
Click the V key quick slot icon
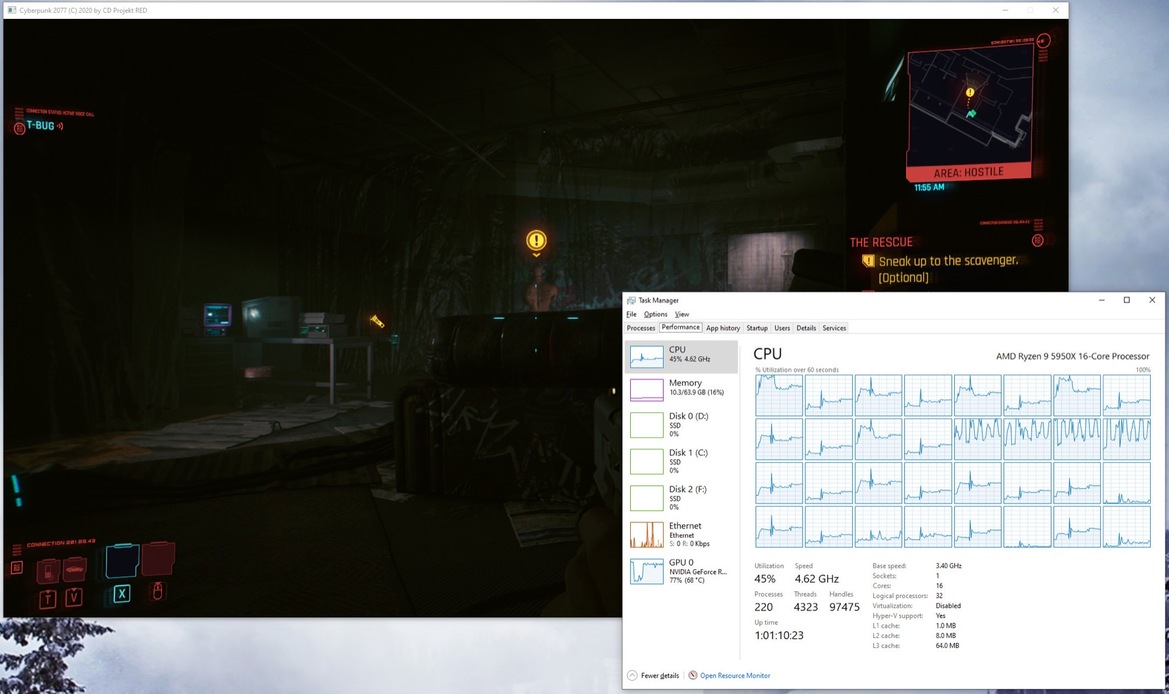click(x=74, y=596)
